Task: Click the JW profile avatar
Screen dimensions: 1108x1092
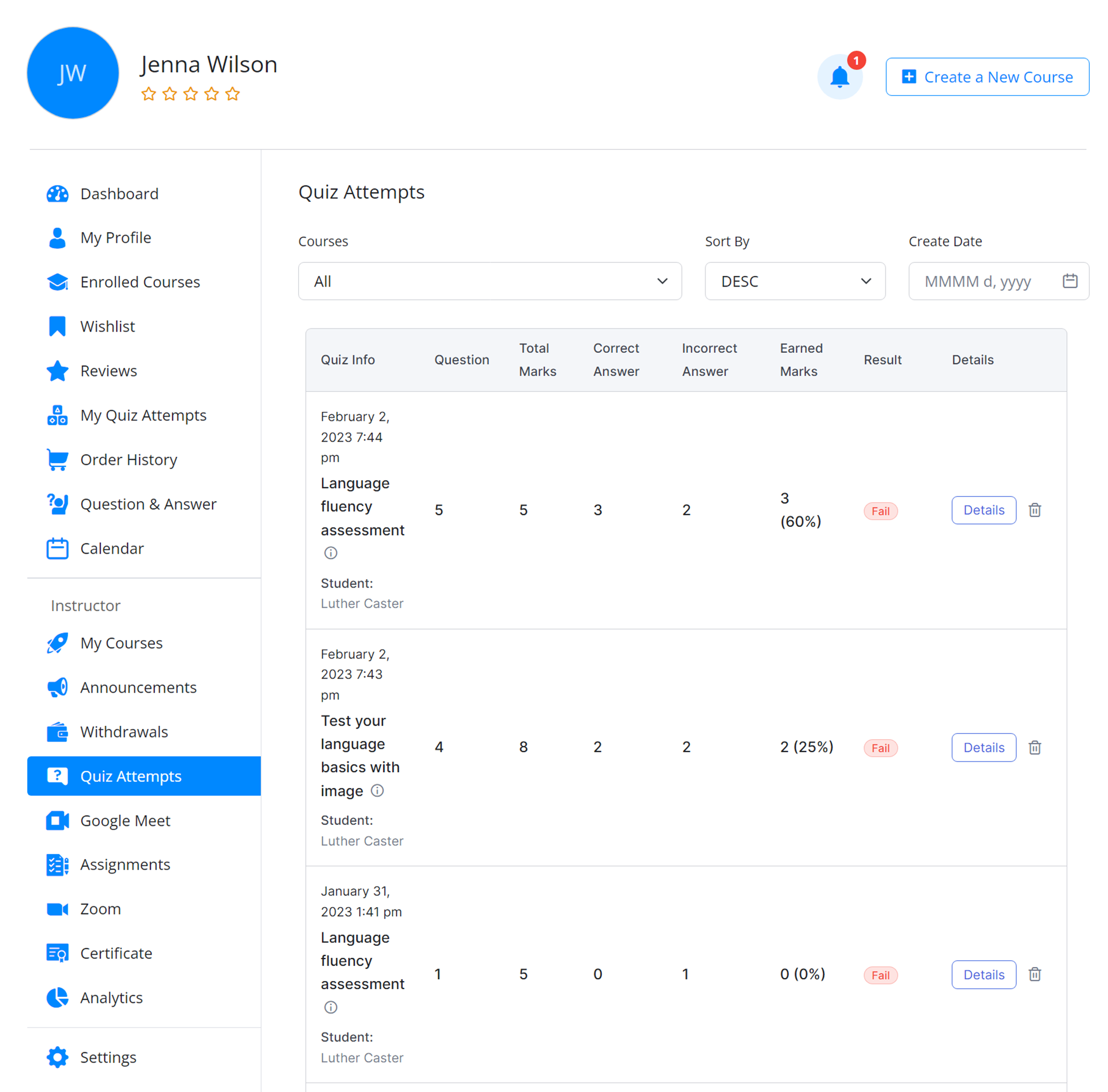Action: (x=73, y=73)
